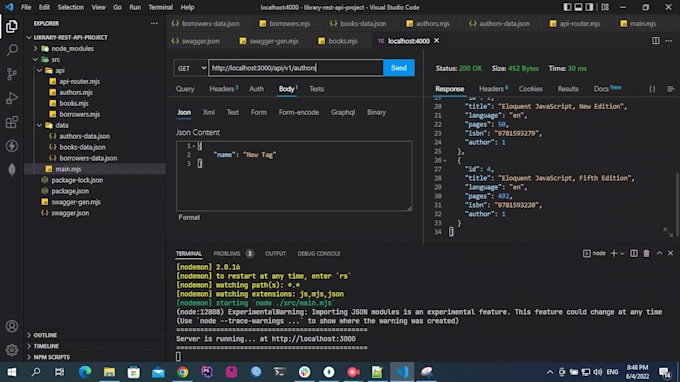680x382 pixels.
Task: Select the Xml body type
Action: click(x=209, y=112)
